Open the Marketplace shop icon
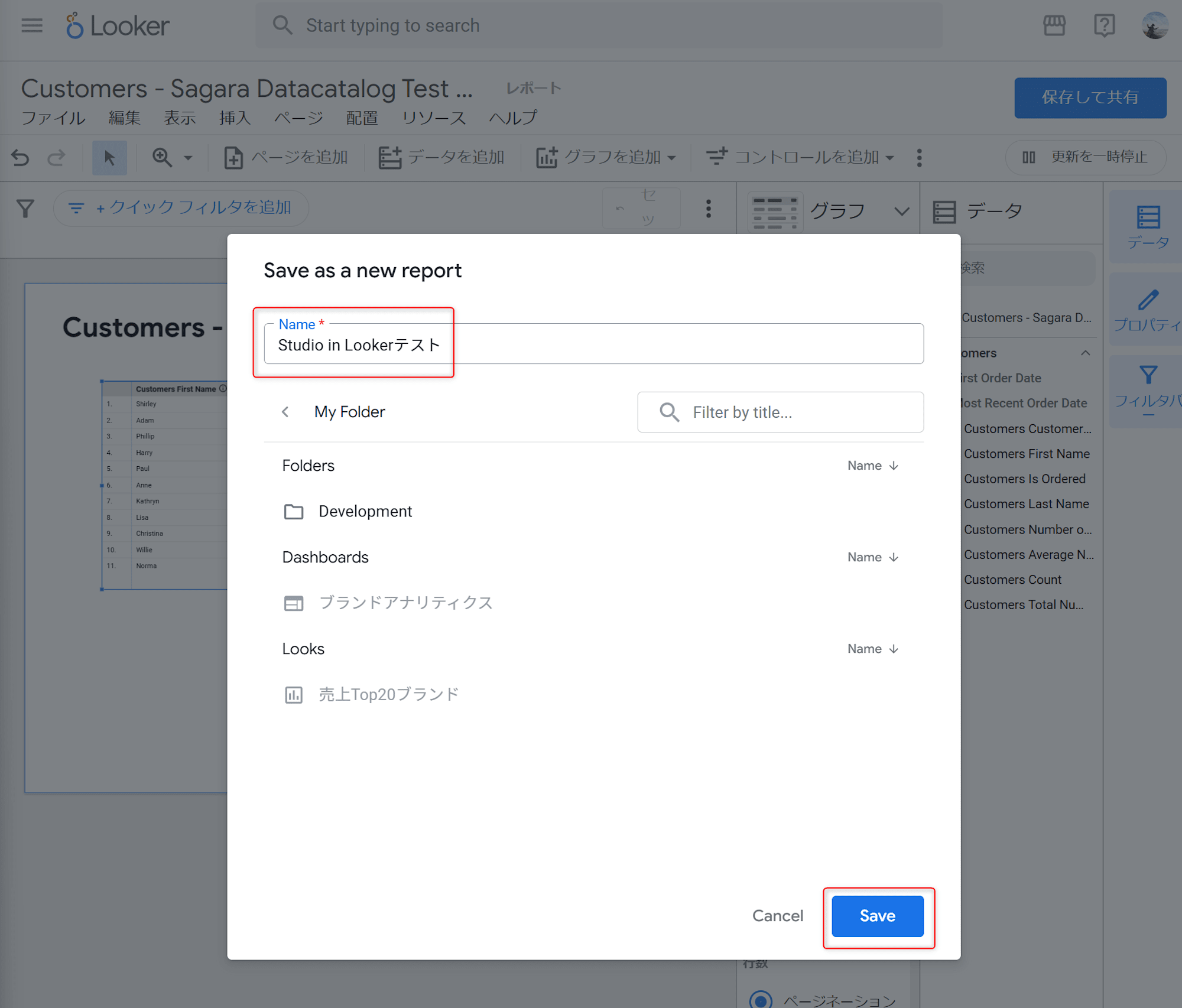The image size is (1182, 1008). tap(1054, 25)
